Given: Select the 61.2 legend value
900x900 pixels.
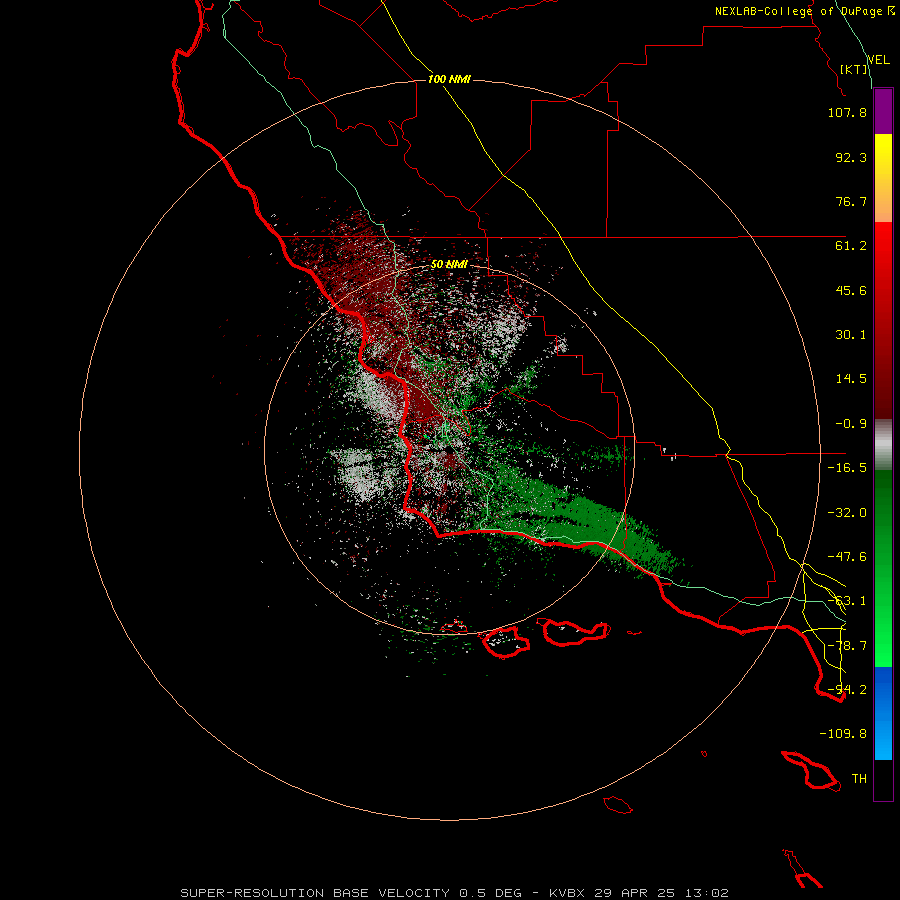Looking at the screenshot, I should click(x=851, y=246).
